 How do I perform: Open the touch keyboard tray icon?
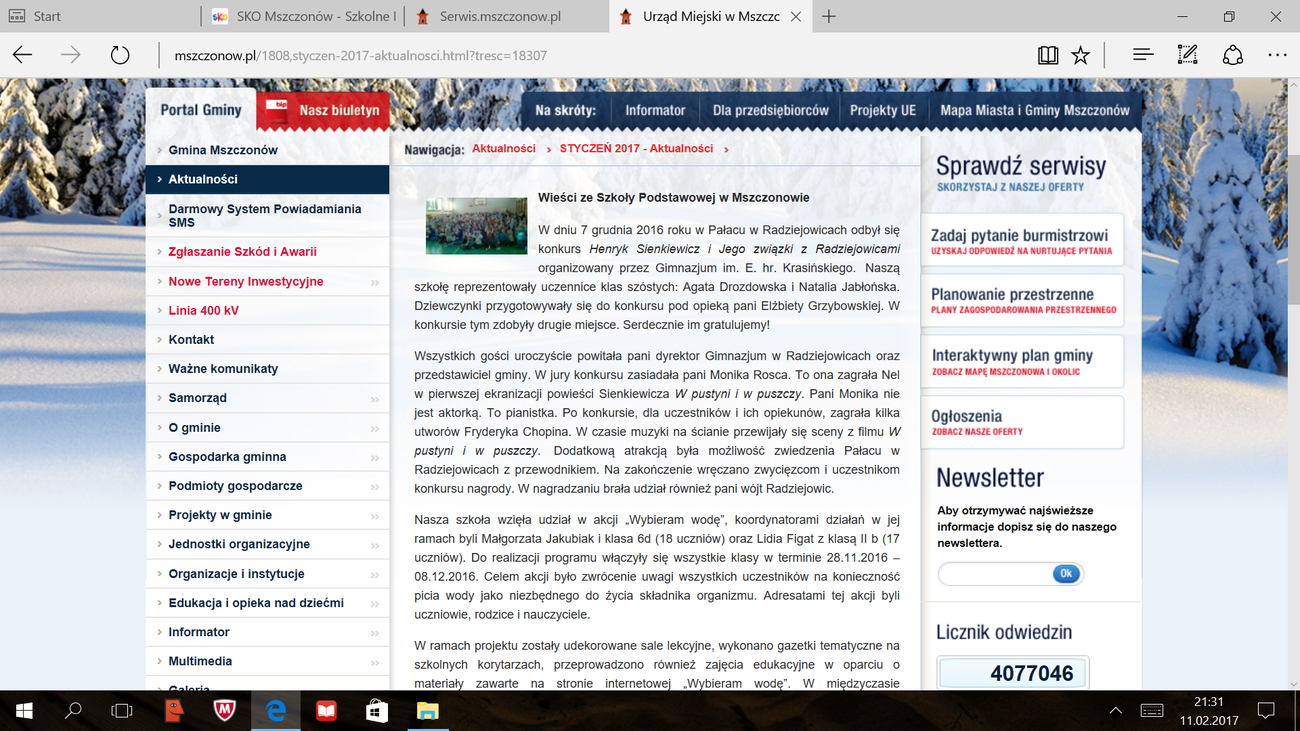[x=1151, y=711]
